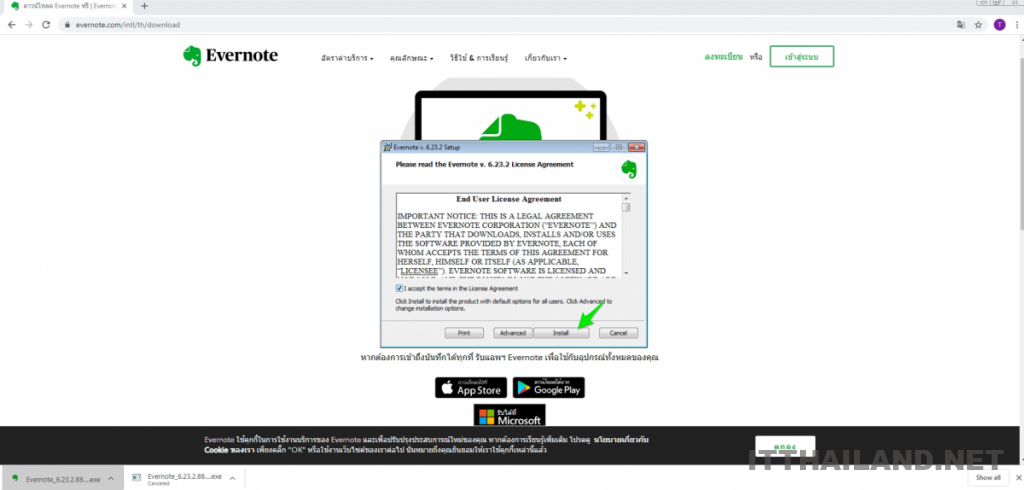The image size is (1024, 490).
Task: Click the setup dialog title bar icon
Action: pyautogui.click(x=387, y=147)
